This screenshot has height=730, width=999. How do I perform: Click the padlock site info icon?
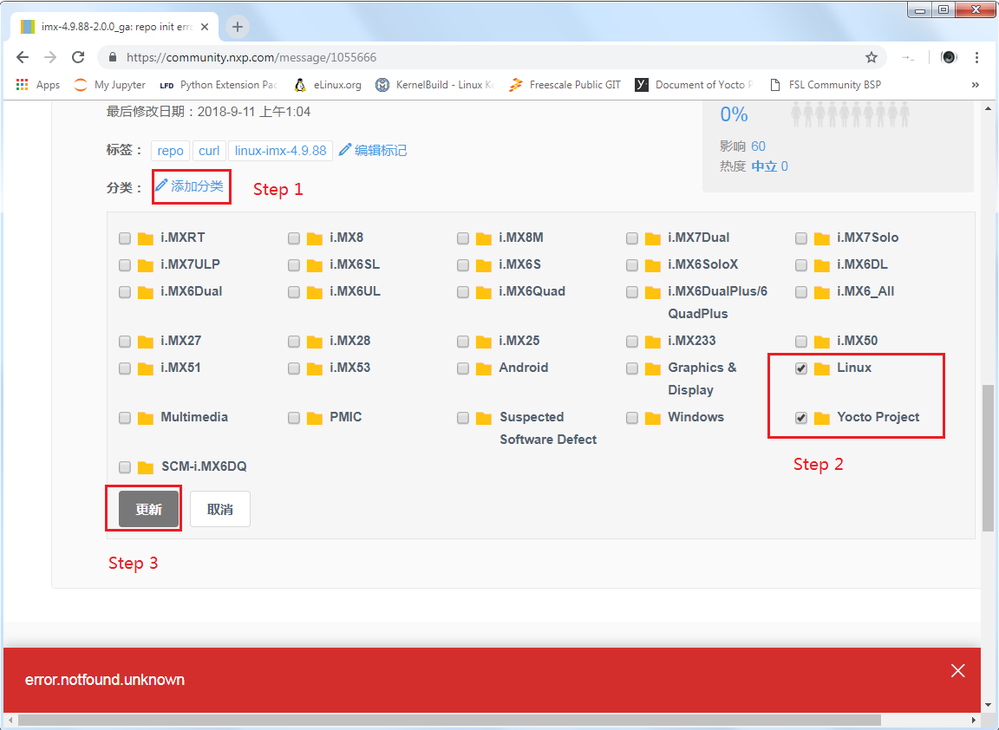pos(113,57)
